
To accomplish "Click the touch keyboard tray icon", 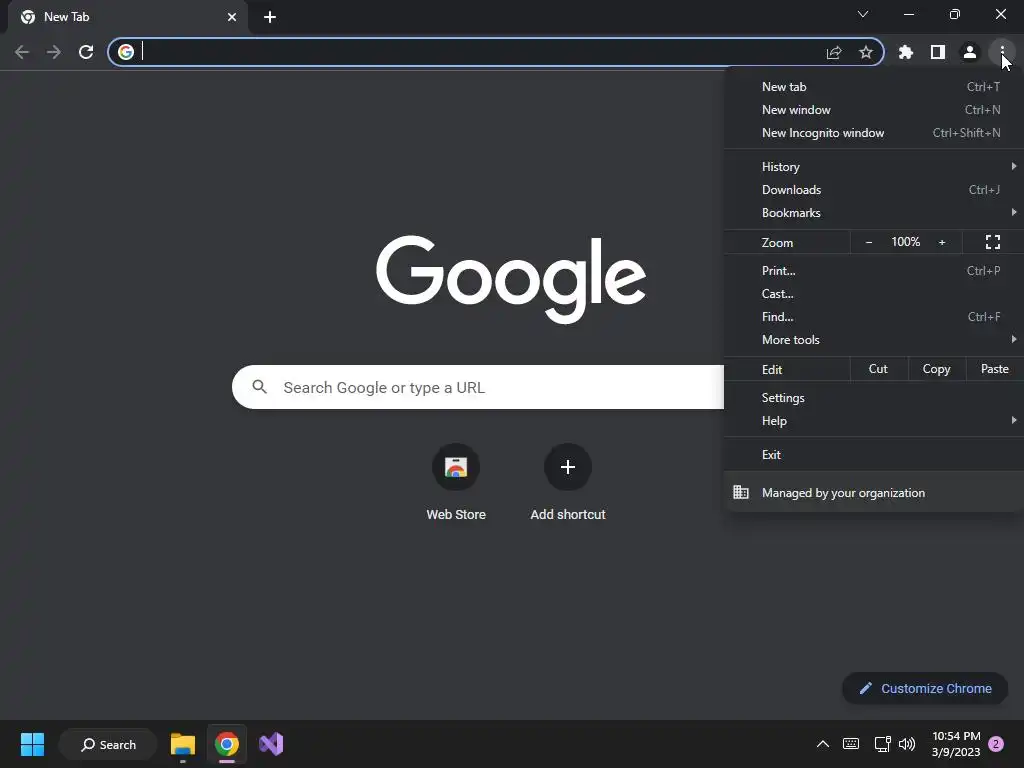I will tap(851, 744).
